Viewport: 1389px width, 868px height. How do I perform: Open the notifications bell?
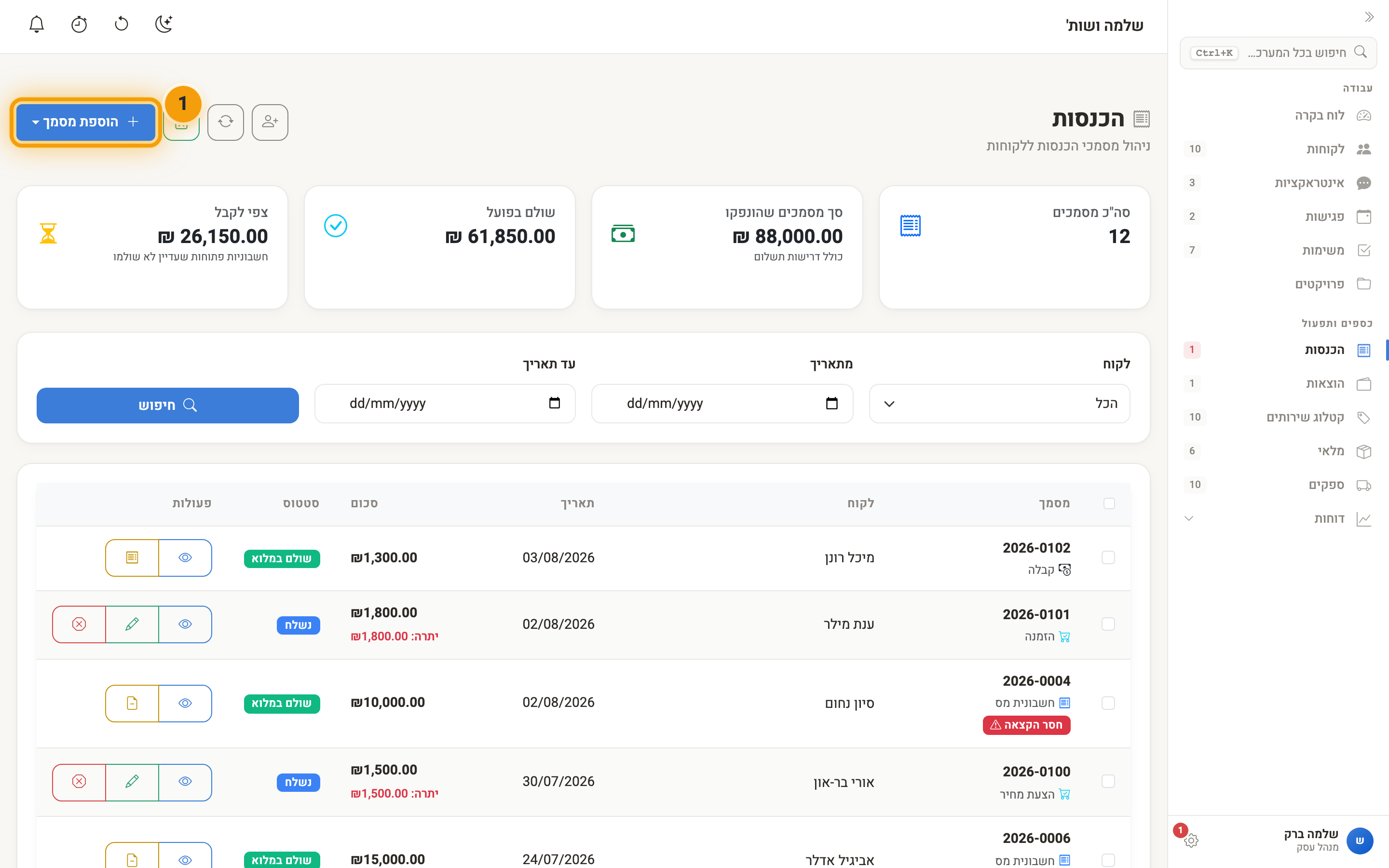tap(37, 24)
